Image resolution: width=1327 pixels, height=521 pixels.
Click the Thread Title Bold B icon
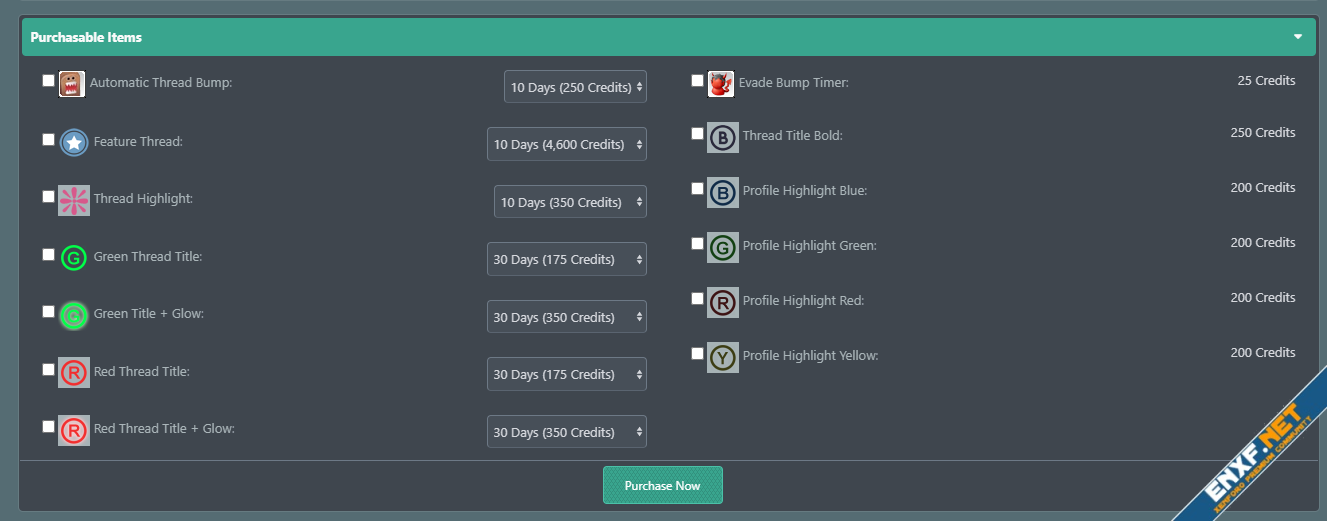722,137
